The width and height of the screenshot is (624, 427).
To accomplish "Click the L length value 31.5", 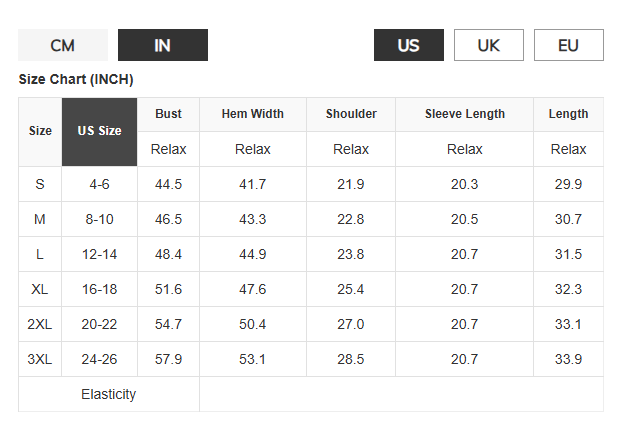I will 568,254.
